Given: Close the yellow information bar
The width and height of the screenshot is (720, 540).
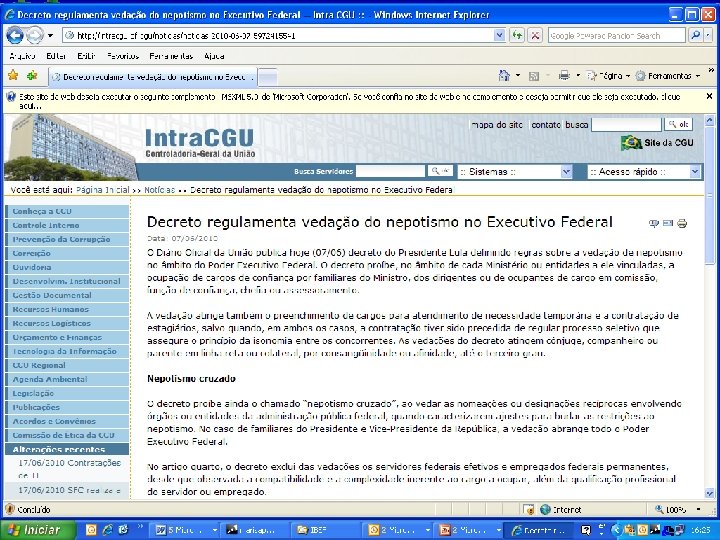Looking at the screenshot, I should tap(709, 96).
